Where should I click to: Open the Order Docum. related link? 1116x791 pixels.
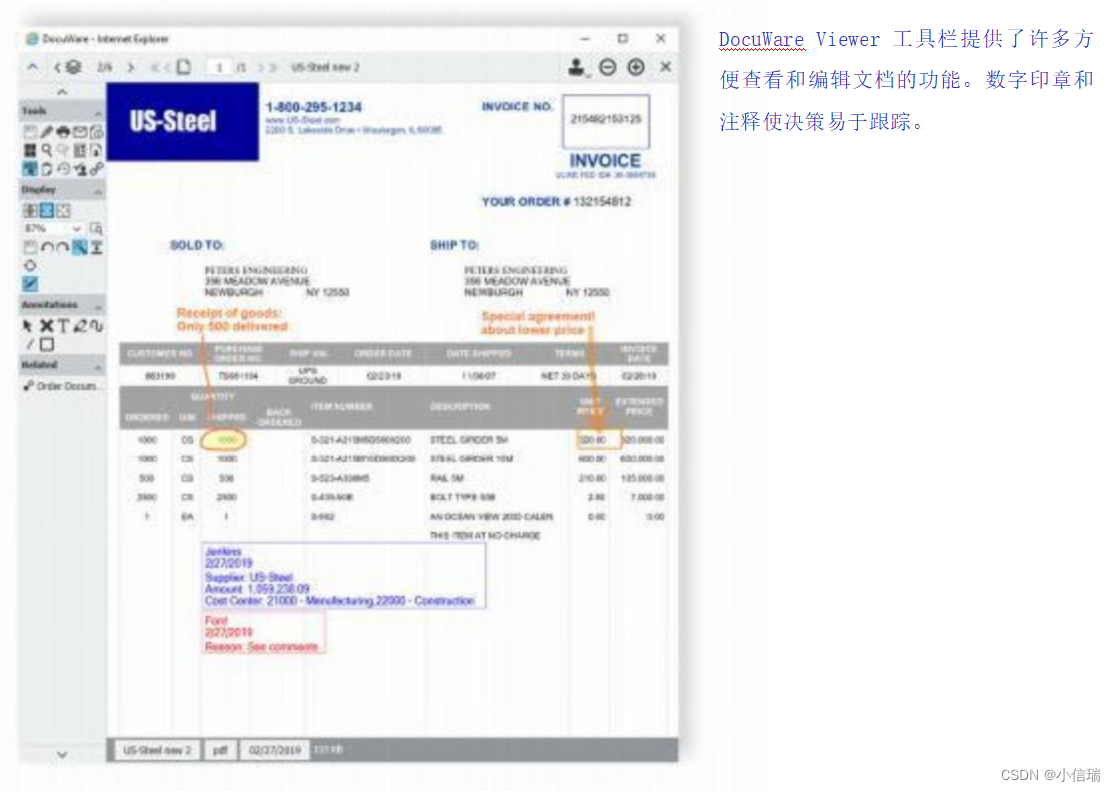[x=60, y=386]
